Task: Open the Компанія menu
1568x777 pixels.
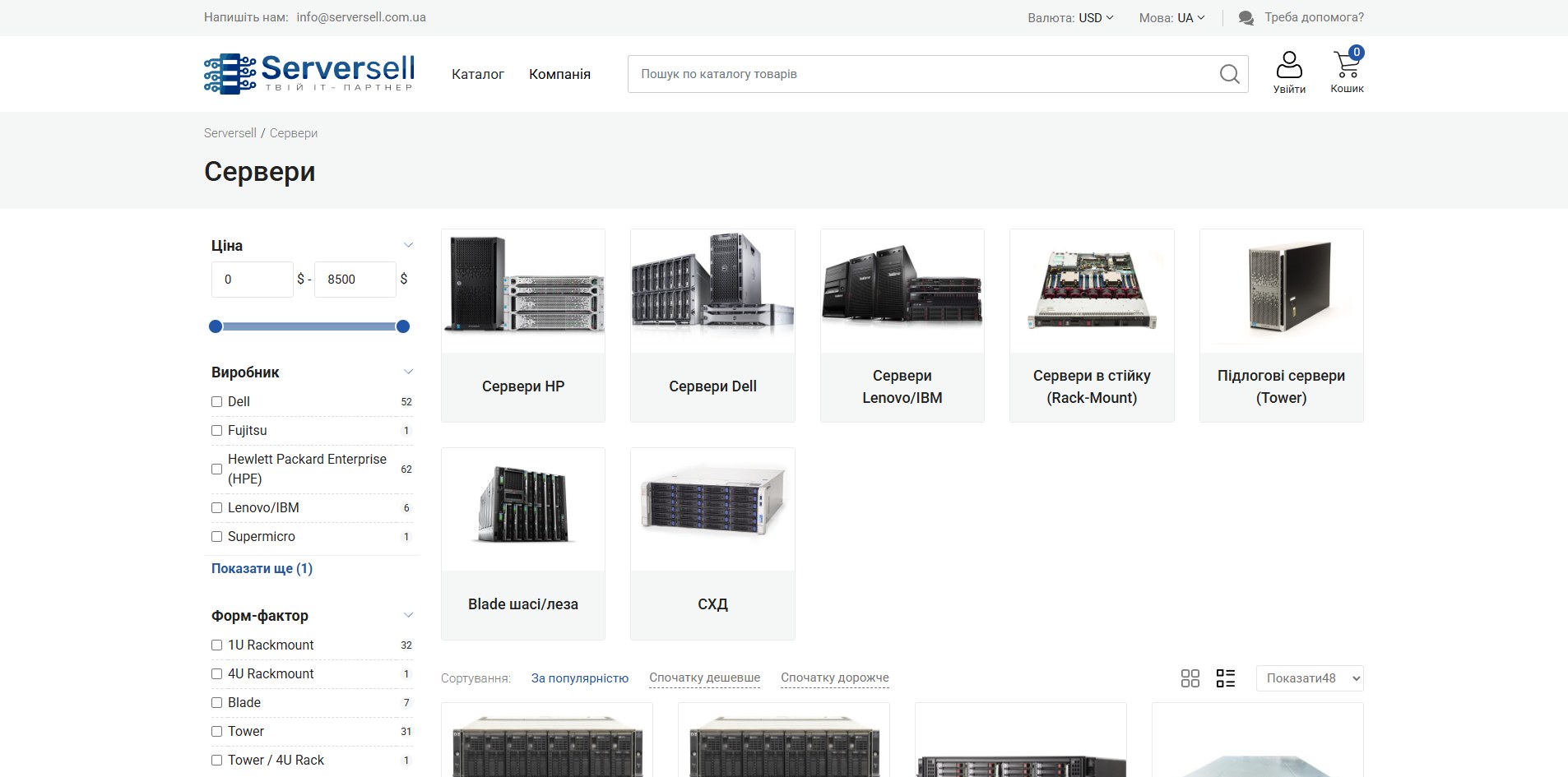Action: coord(559,74)
